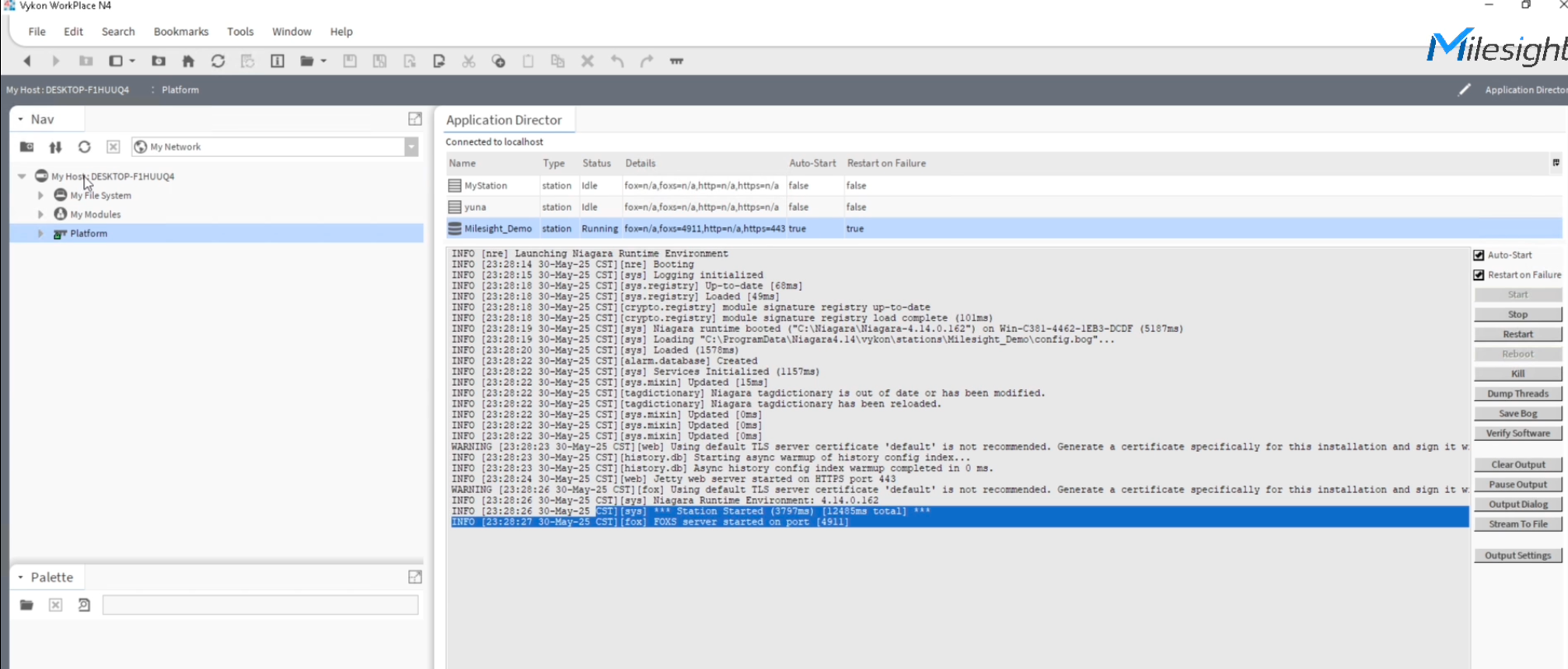Image resolution: width=1568 pixels, height=669 pixels.
Task: Click the Up Level folder icon
Action: tap(86, 61)
